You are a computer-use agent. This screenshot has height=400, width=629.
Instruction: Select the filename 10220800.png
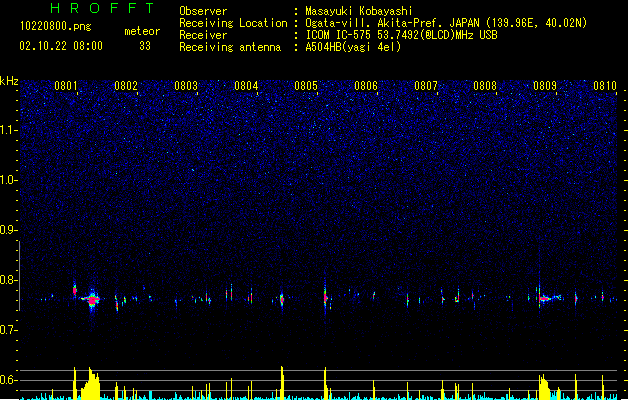click(55, 26)
